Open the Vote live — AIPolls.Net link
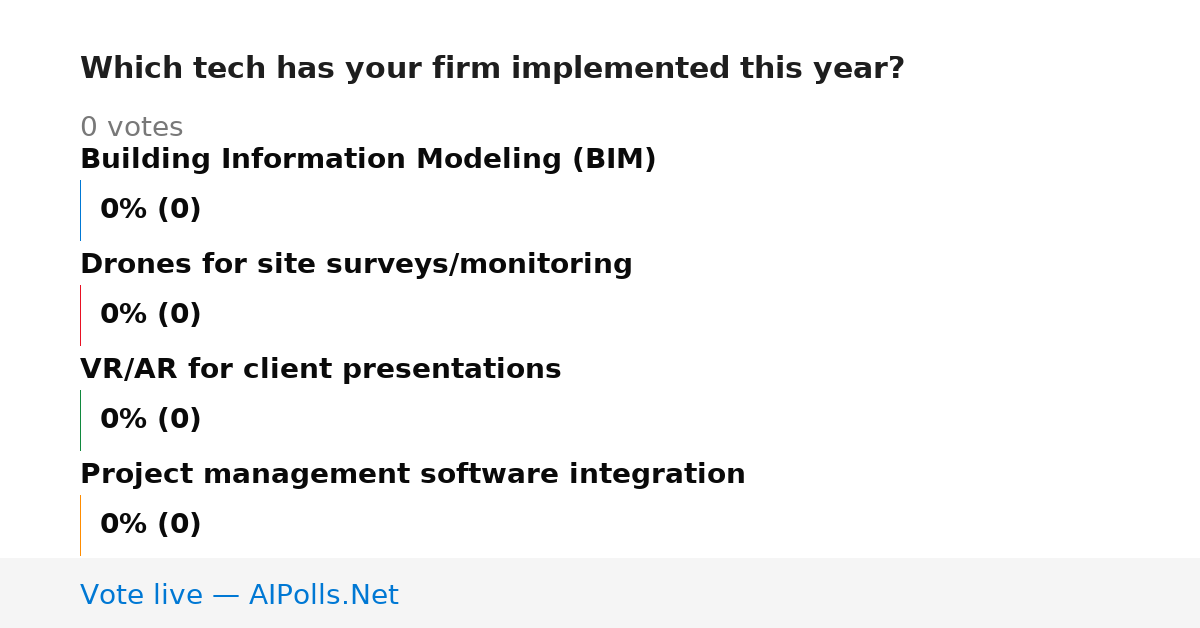Image resolution: width=1200 pixels, height=628 pixels. point(239,596)
